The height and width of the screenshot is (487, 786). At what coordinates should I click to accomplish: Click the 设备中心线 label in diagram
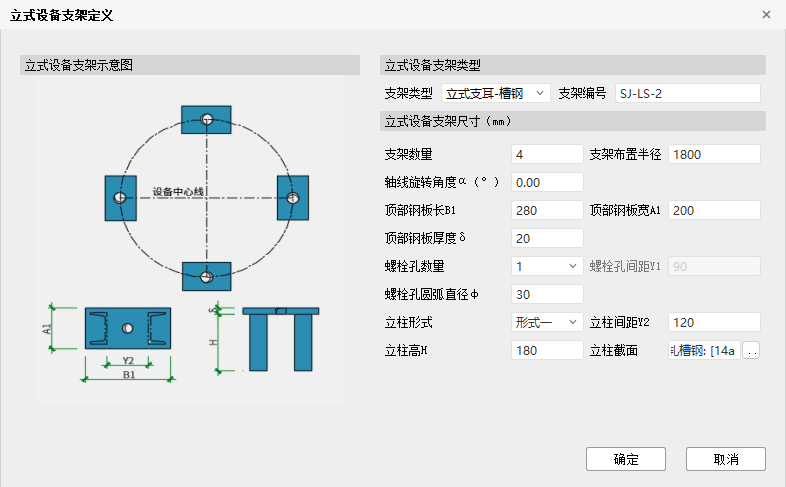pyautogui.click(x=178, y=192)
